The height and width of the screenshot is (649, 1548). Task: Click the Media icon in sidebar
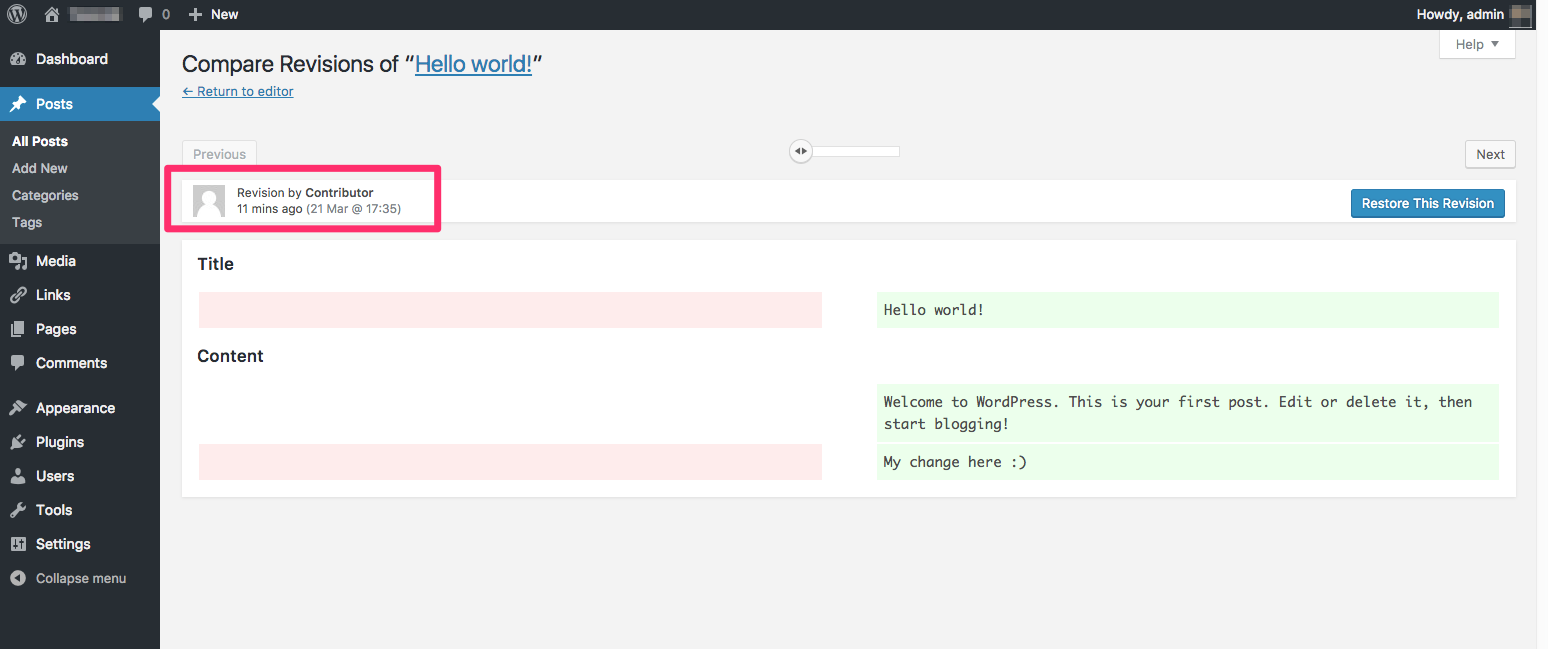18,261
